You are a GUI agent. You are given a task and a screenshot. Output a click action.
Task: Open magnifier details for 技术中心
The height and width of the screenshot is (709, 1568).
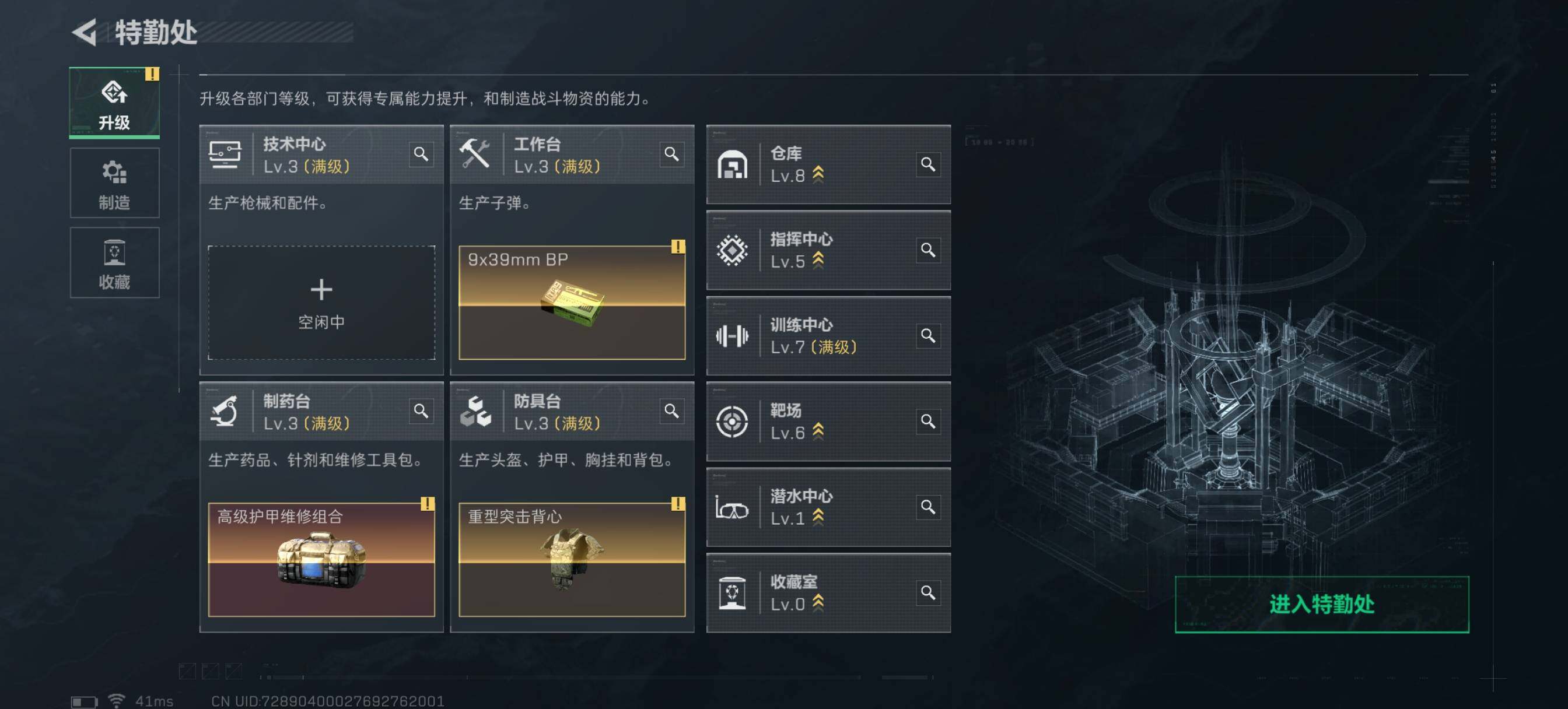[x=421, y=154]
